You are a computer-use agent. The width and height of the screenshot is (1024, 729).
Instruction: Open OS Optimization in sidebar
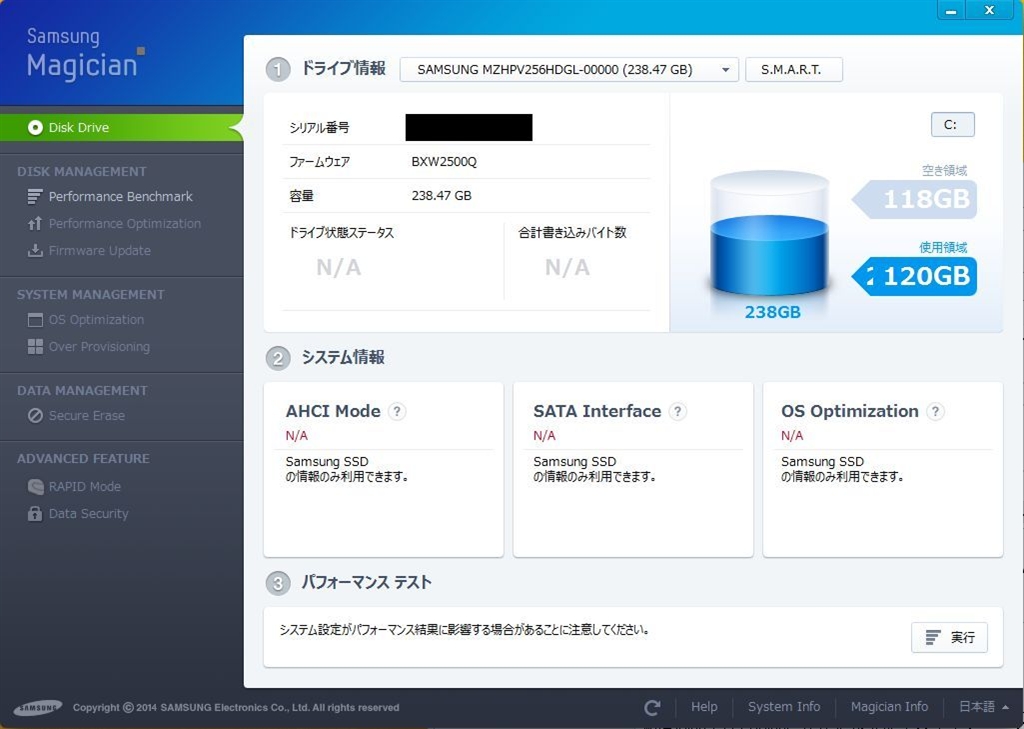[96, 320]
